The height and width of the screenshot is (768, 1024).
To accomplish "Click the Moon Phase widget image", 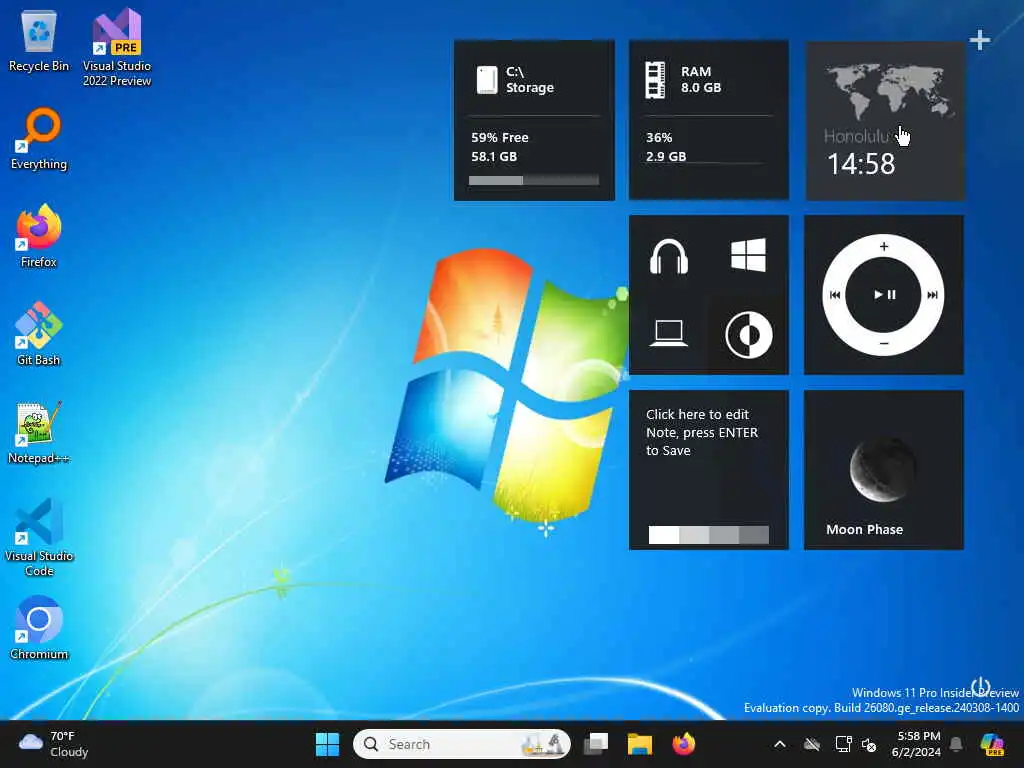I will click(883, 469).
